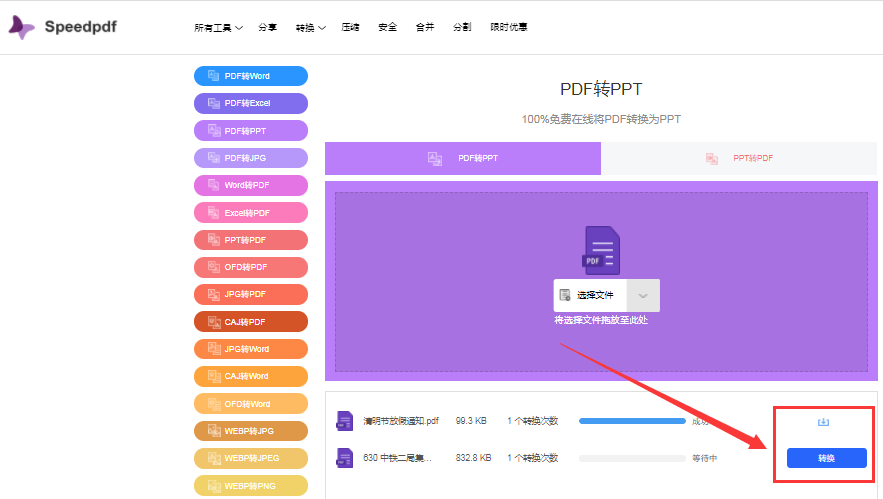Launch JPG转PDF from the sidebar

pos(251,294)
